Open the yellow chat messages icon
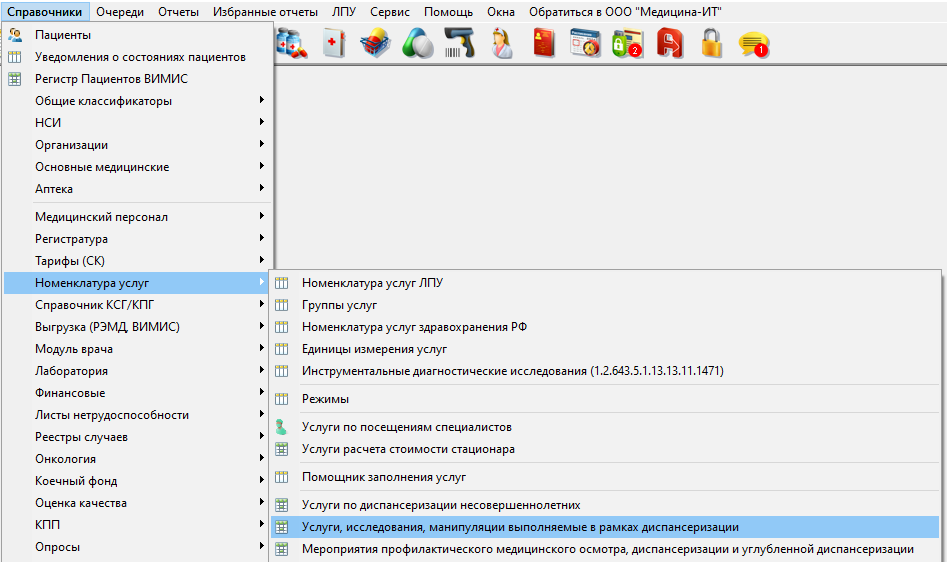947x562 pixels. [753, 44]
